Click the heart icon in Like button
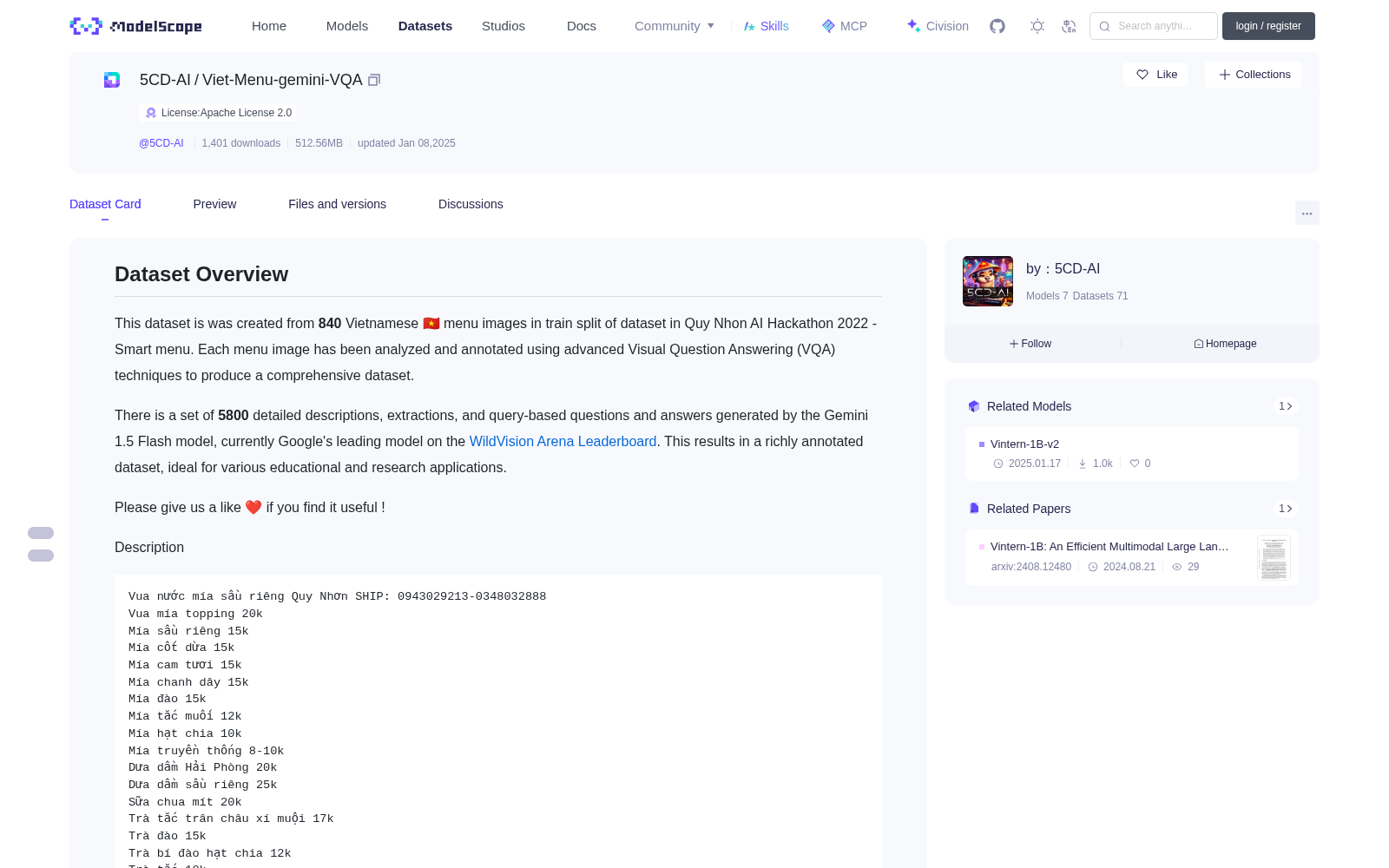 tap(1142, 75)
